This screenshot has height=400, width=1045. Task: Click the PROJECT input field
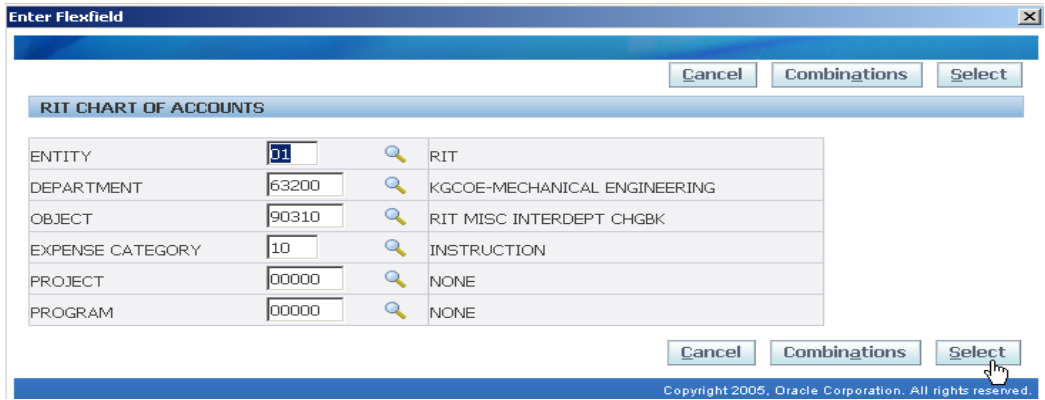305,280
